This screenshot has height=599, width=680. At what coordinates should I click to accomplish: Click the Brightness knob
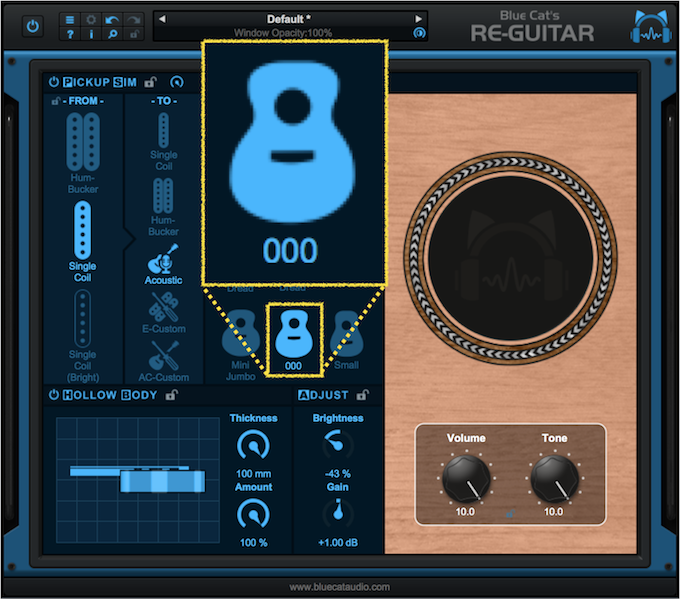(338, 445)
